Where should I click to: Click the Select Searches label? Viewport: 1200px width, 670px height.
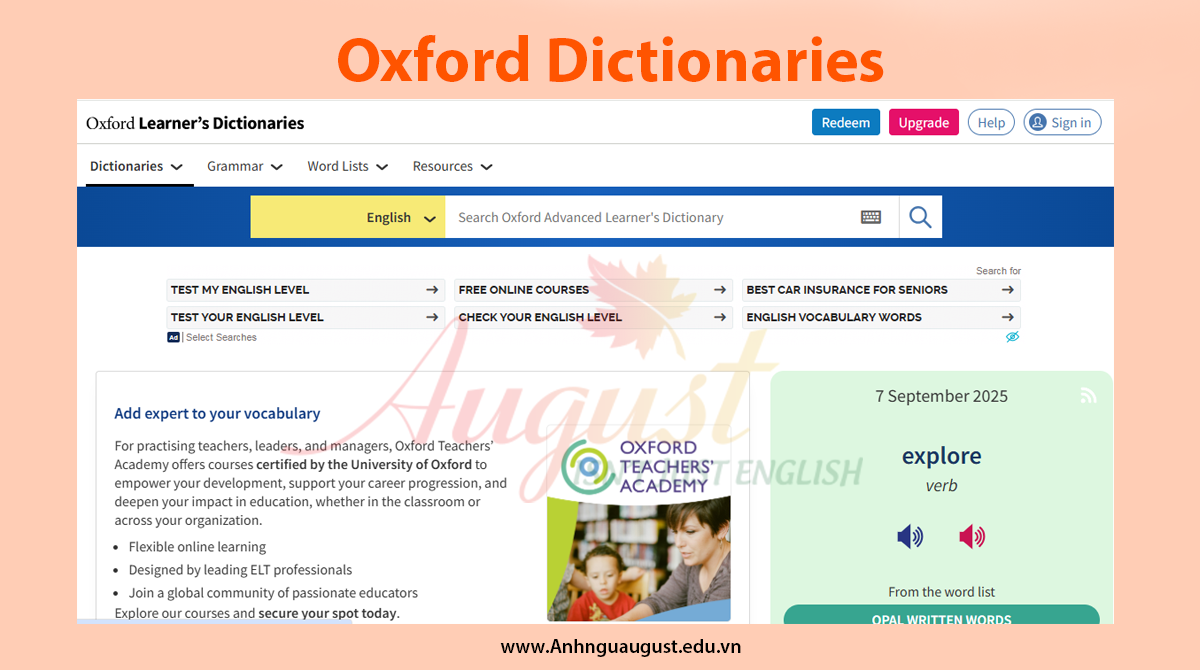[x=221, y=338]
